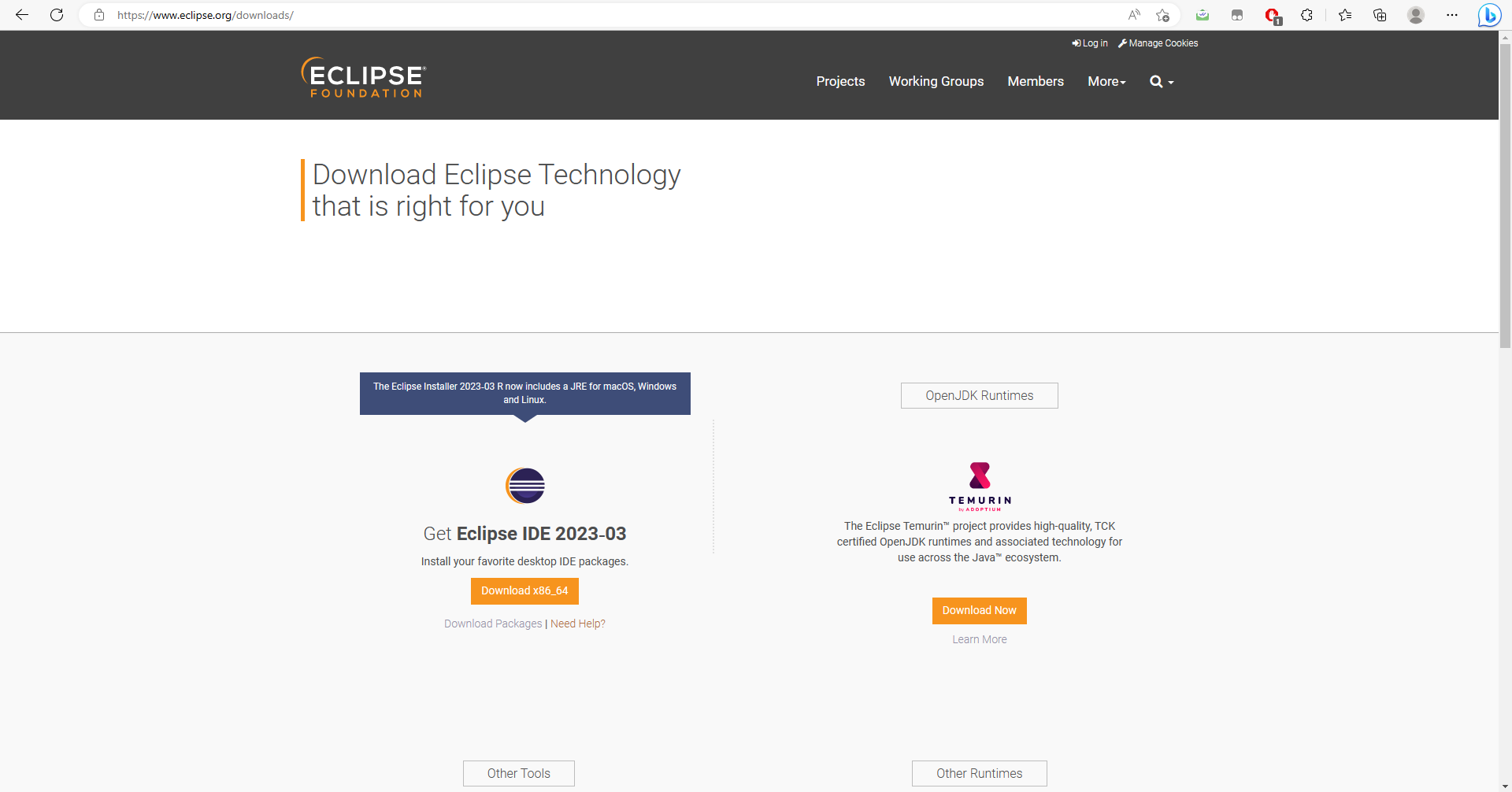View site information lock icon
1512x792 pixels.
pos(99,15)
